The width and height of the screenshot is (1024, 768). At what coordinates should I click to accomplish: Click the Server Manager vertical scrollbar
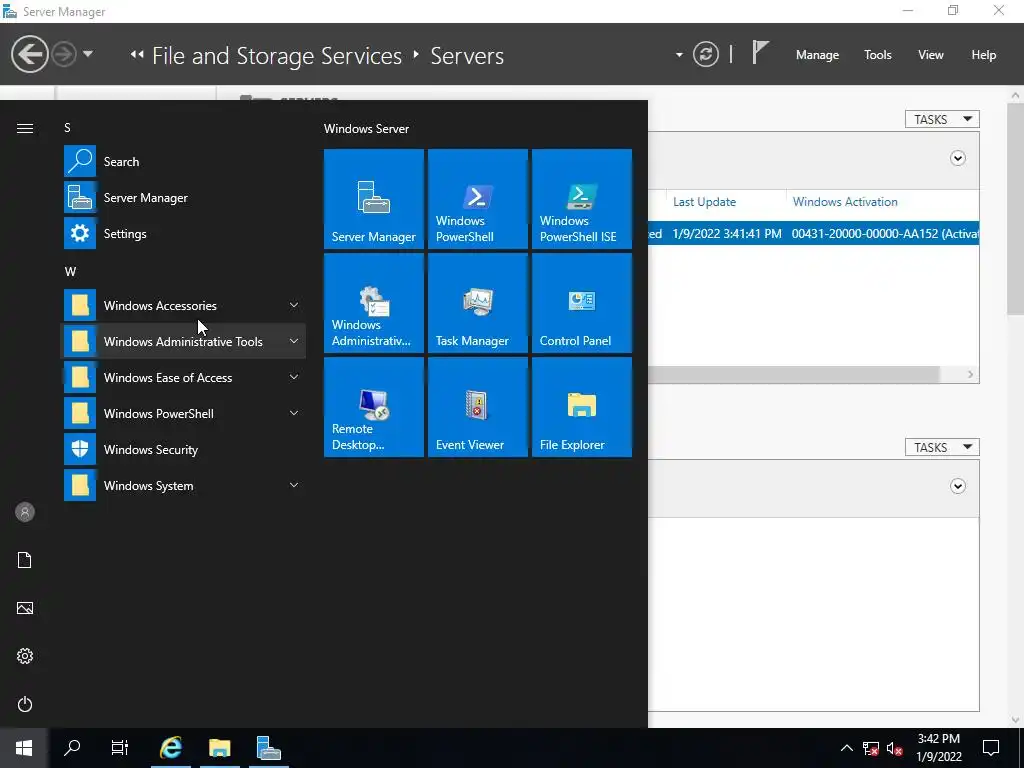coord(1015,209)
